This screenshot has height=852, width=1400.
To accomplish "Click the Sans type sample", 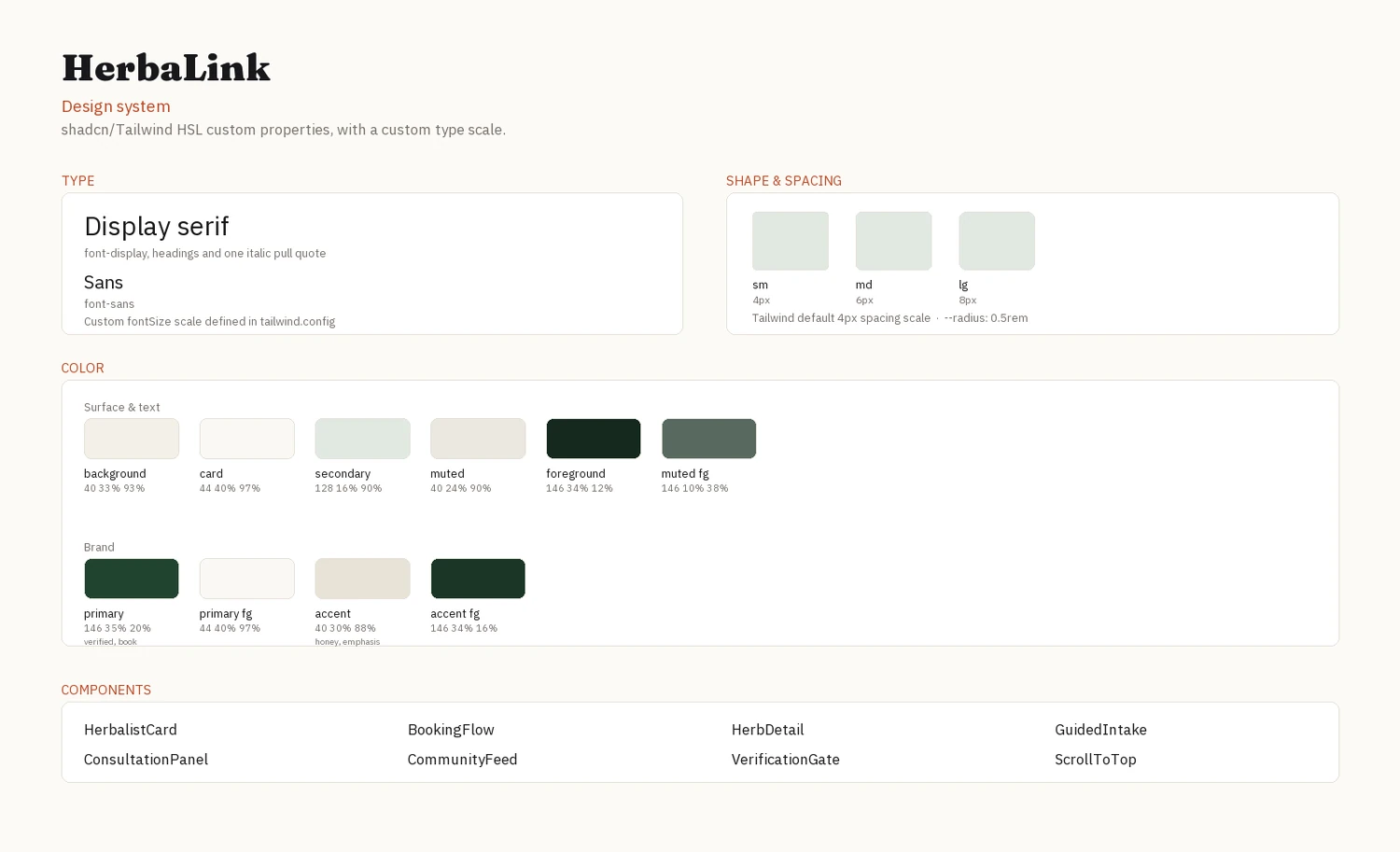I will 104,282.
